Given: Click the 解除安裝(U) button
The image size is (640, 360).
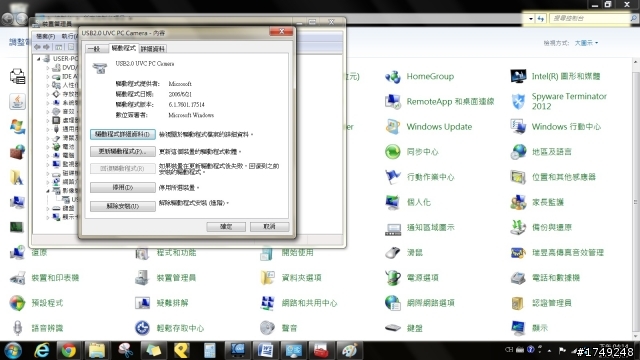Looking at the screenshot, I should [122, 206].
